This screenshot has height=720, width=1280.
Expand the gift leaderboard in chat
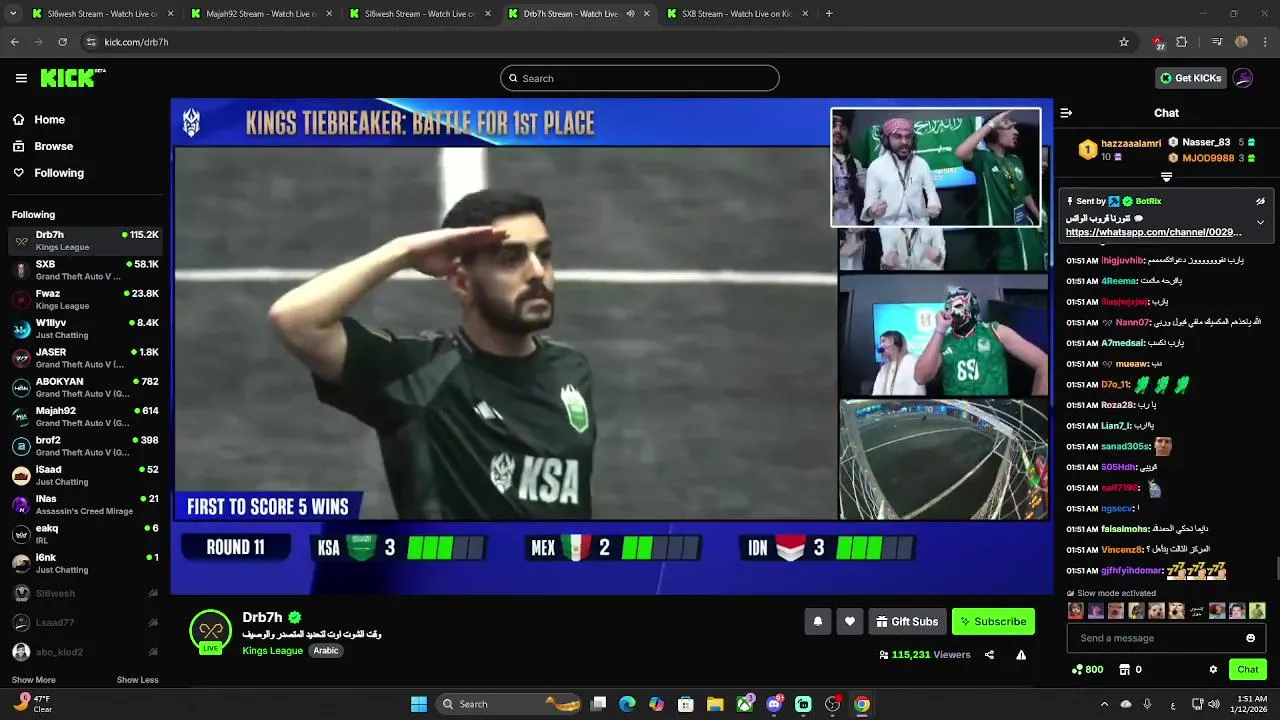tap(1166, 177)
